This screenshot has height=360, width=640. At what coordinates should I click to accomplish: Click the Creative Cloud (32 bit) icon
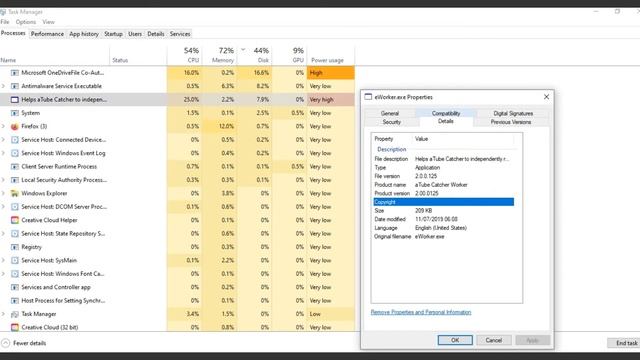(15, 327)
